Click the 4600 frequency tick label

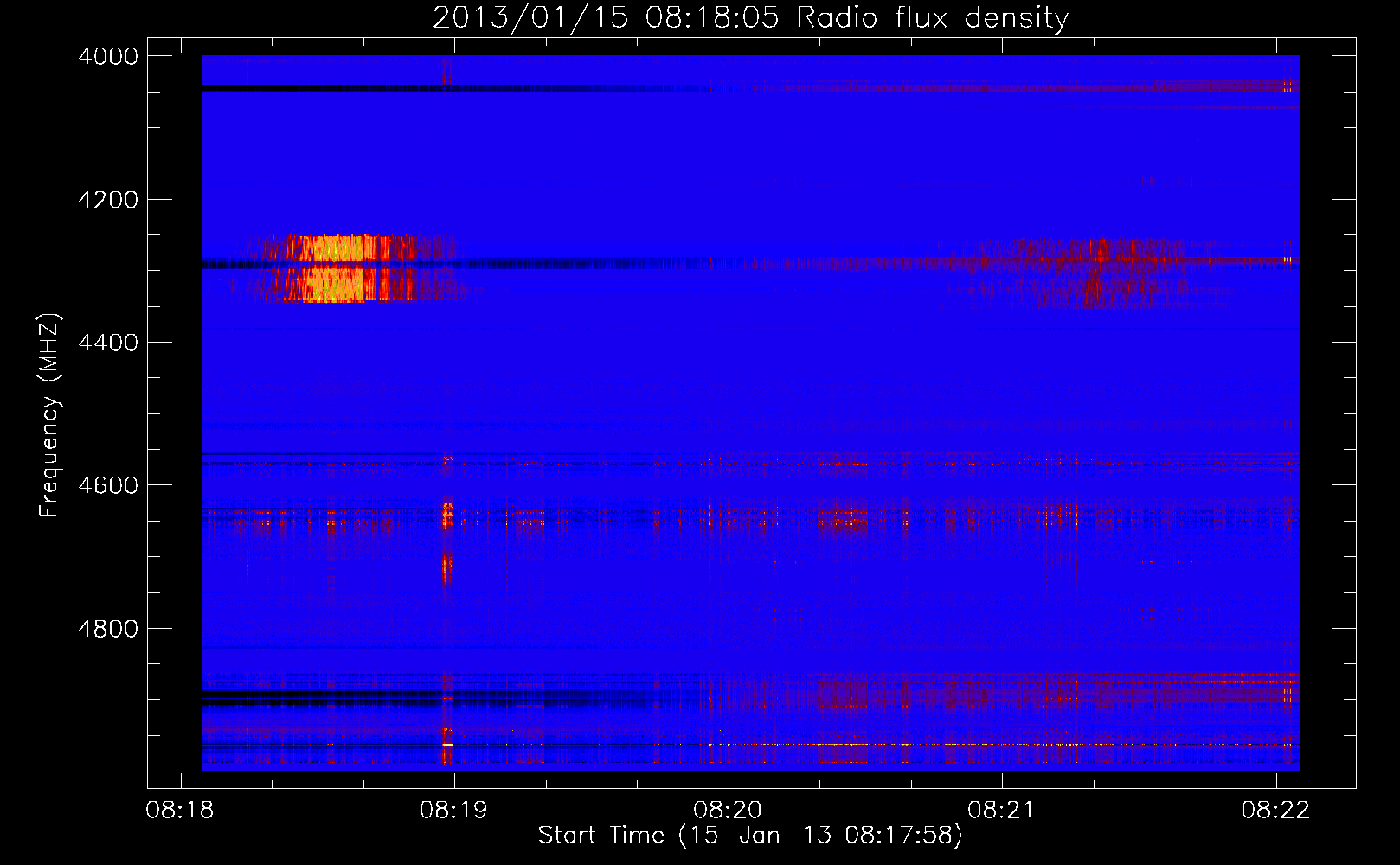[108, 485]
